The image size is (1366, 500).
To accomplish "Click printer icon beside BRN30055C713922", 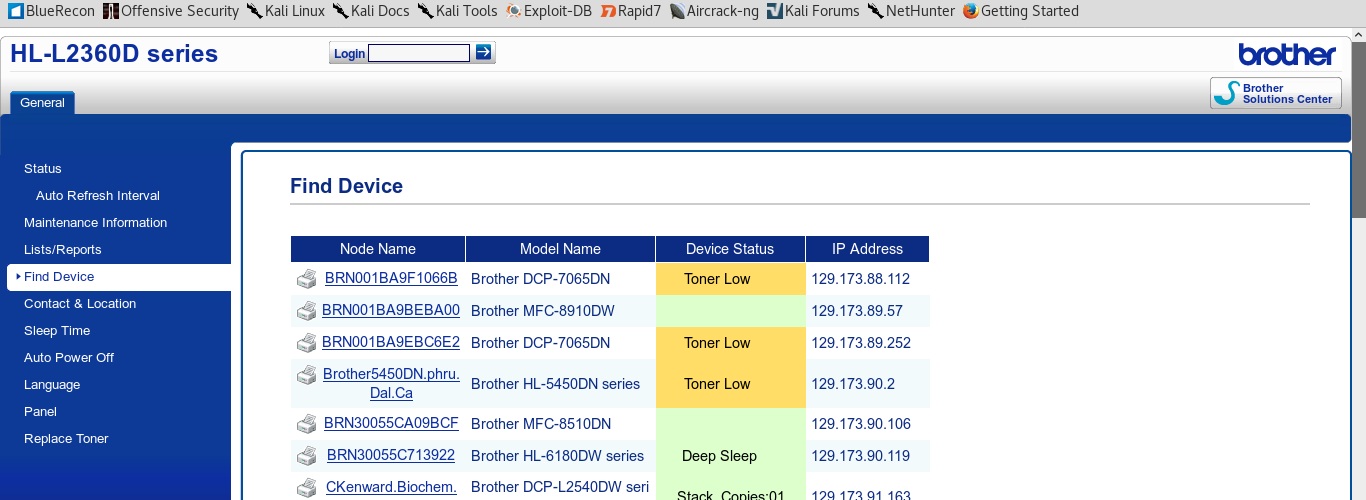I will point(307,456).
